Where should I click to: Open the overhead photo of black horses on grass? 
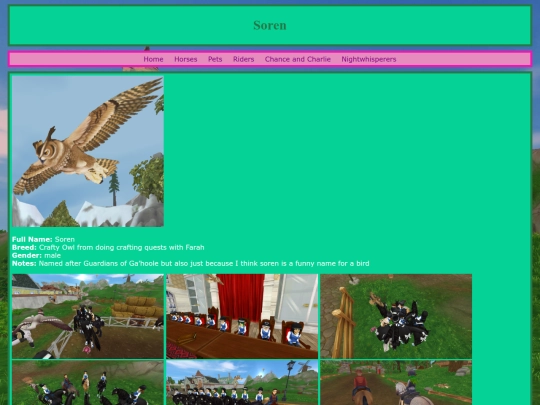(x=396, y=316)
